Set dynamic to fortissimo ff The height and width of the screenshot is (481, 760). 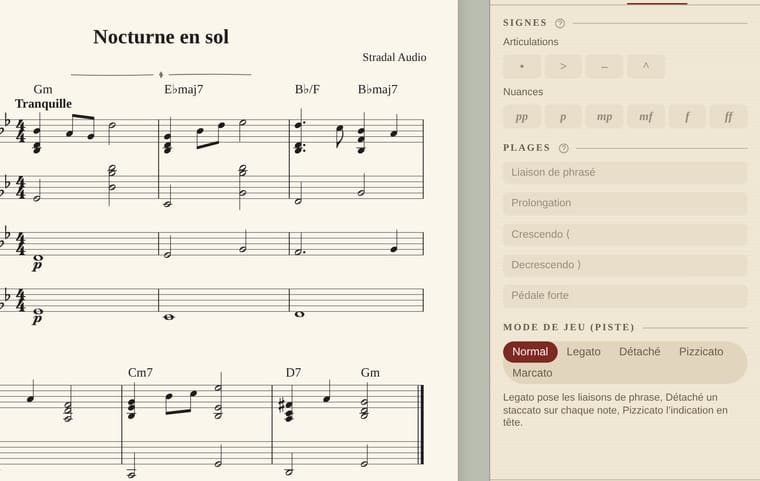pyautogui.click(x=728, y=117)
